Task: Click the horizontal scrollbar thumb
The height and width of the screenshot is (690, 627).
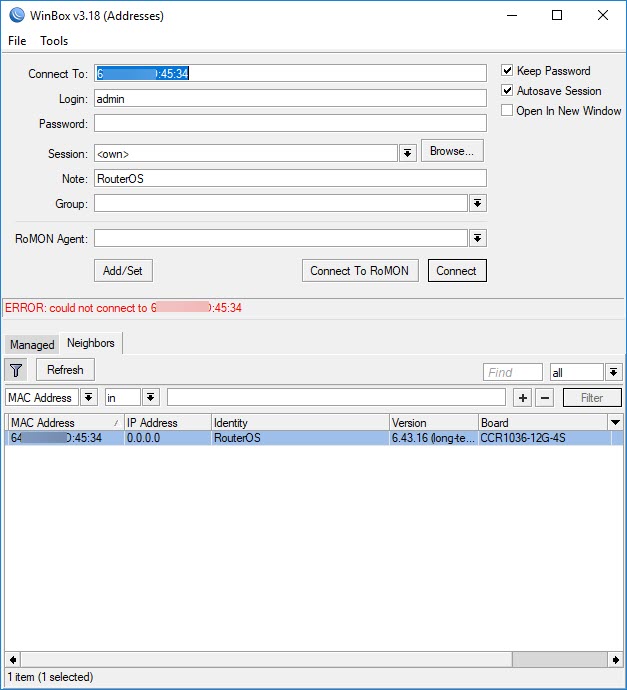Action: [x=560, y=660]
